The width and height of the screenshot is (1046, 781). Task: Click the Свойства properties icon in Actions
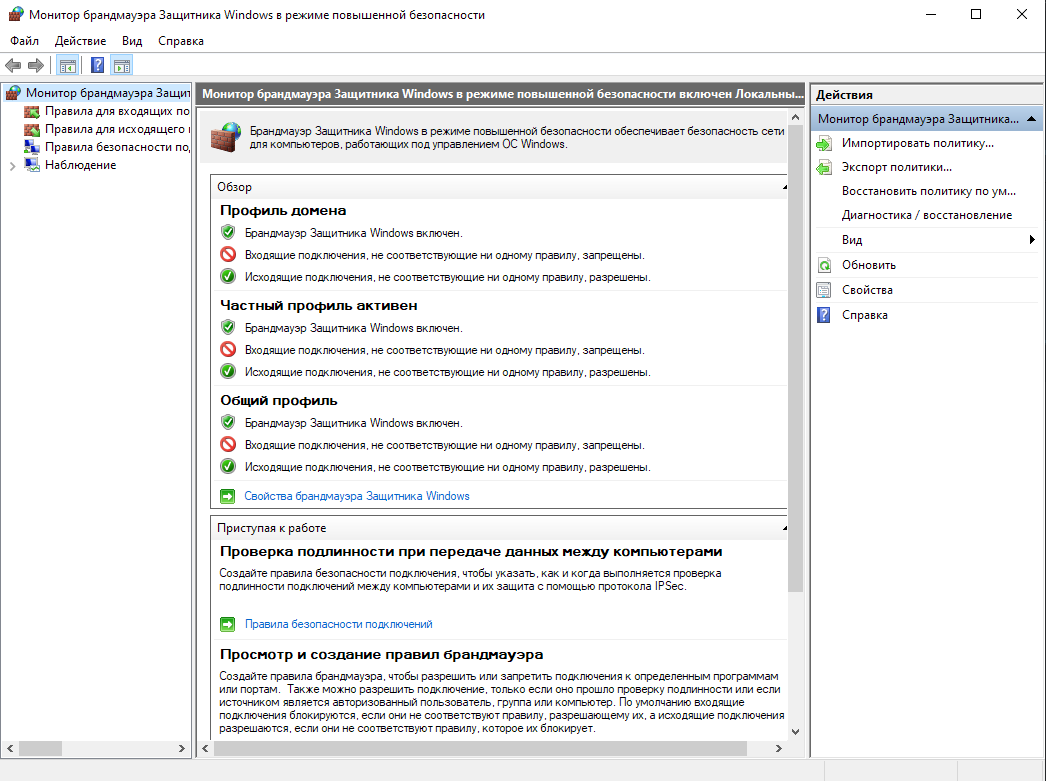pos(824,290)
